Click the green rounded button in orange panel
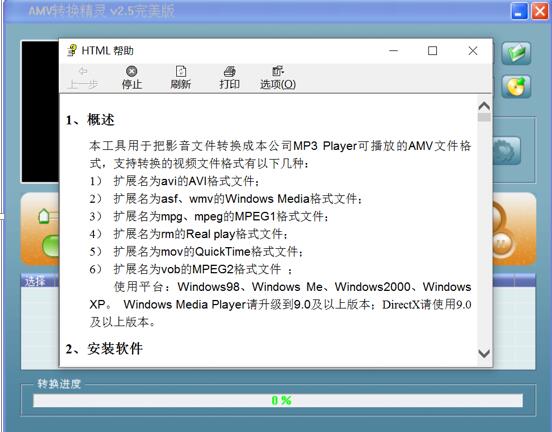 click(51, 245)
